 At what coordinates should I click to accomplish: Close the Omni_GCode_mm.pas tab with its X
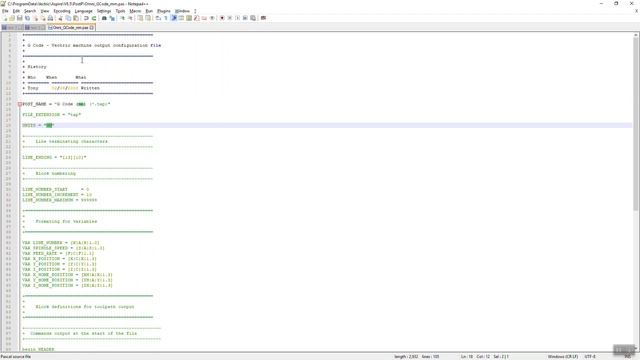tap(92, 28)
